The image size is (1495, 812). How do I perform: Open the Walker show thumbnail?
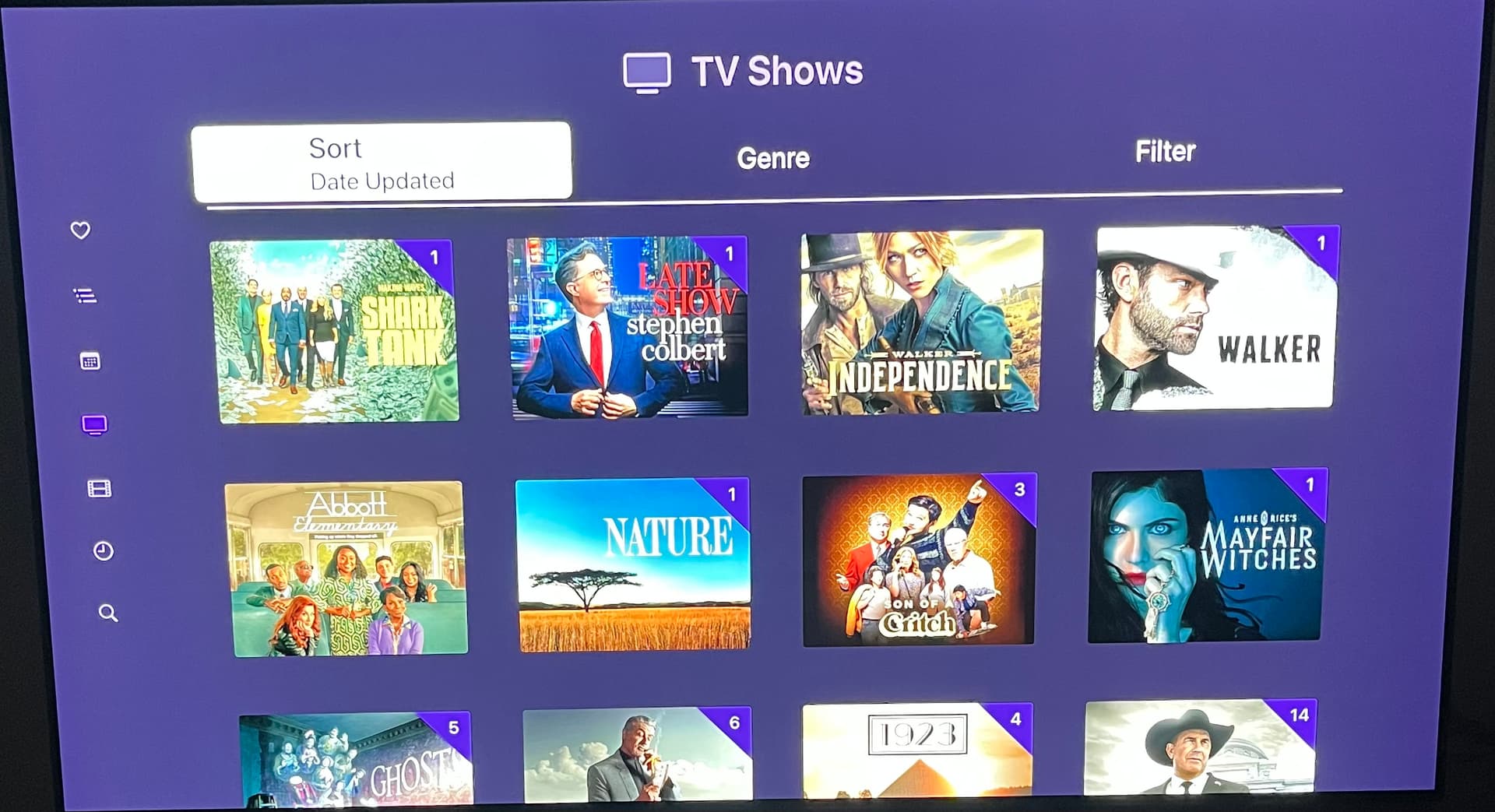click(1216, 318)
